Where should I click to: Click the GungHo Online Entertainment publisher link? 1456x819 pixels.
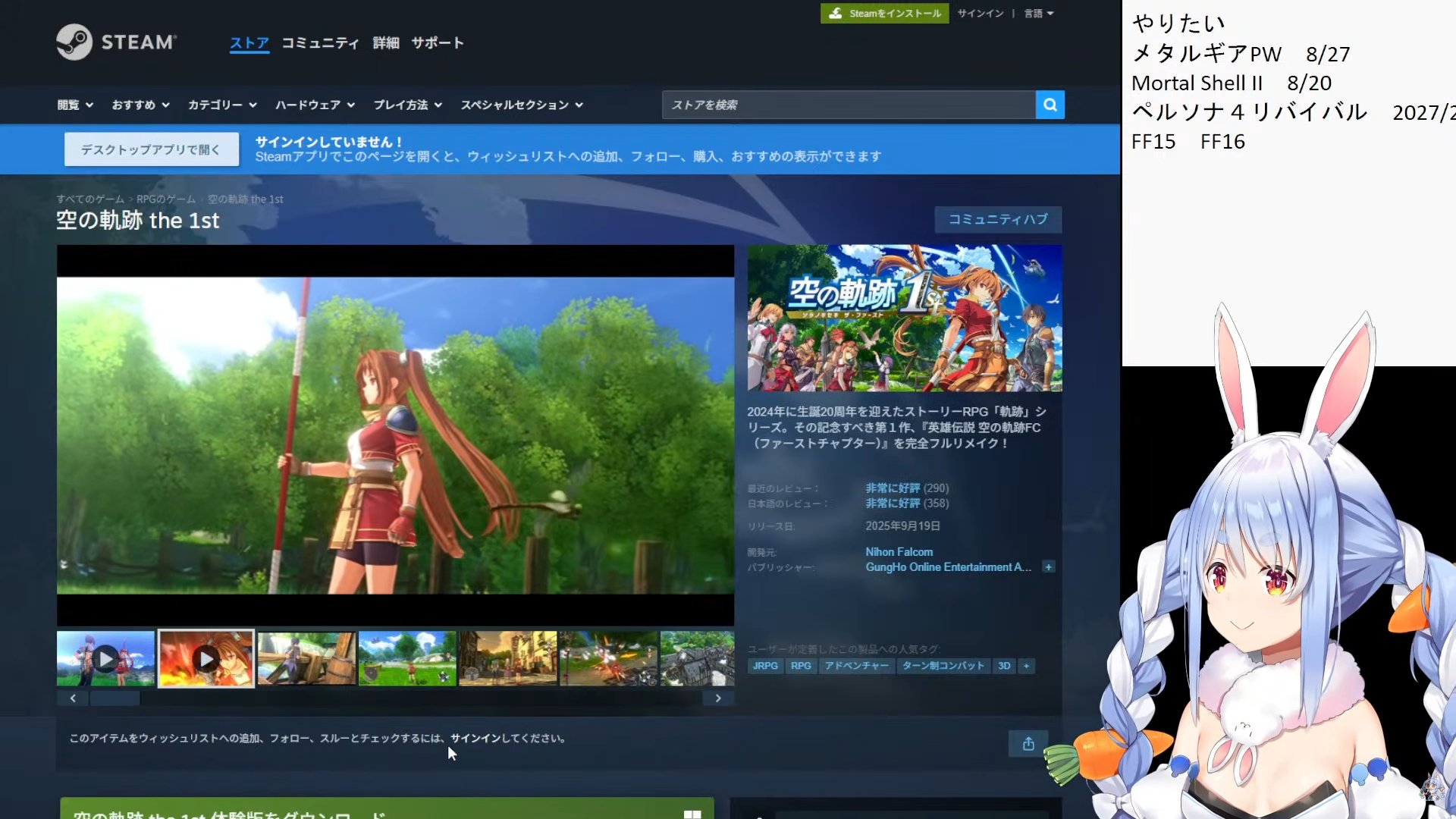click(949, 567)
